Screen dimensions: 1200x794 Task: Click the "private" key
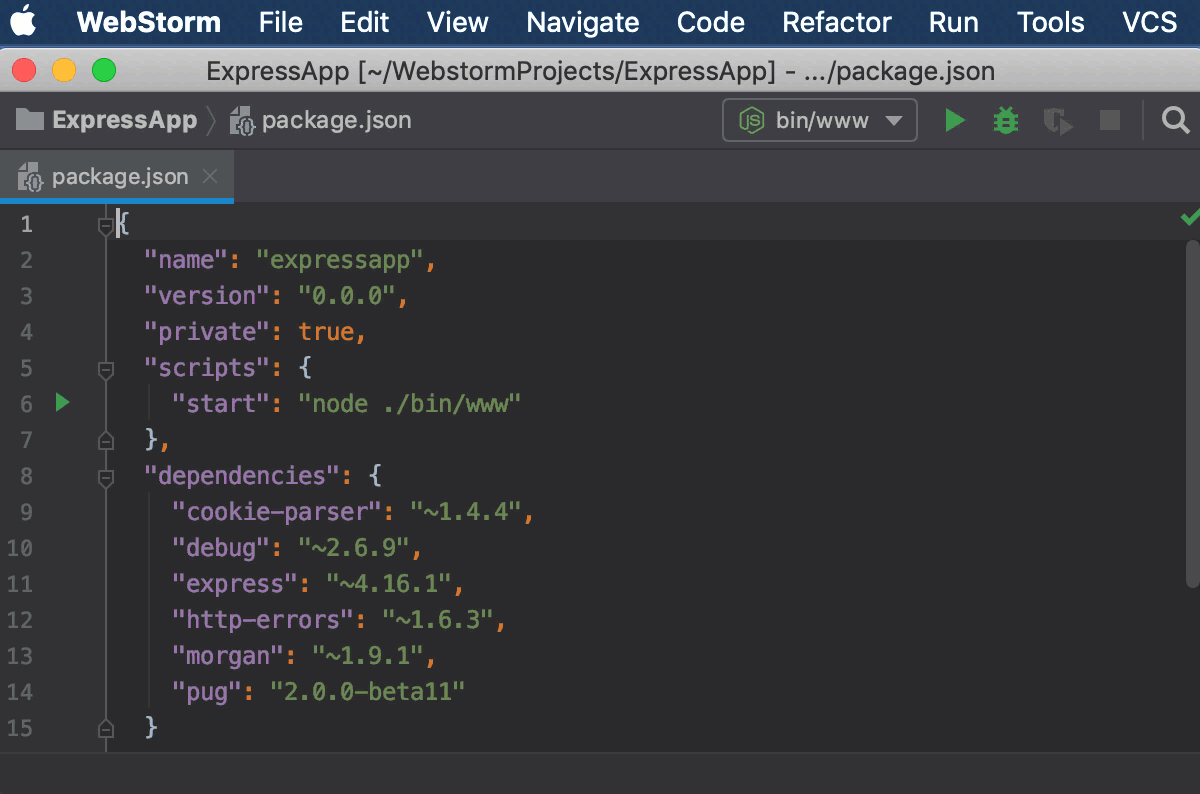tap(208, 332)
